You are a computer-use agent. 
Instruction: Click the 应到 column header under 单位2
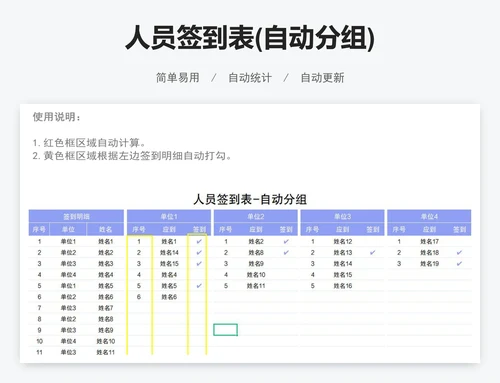tap(256, 229)
